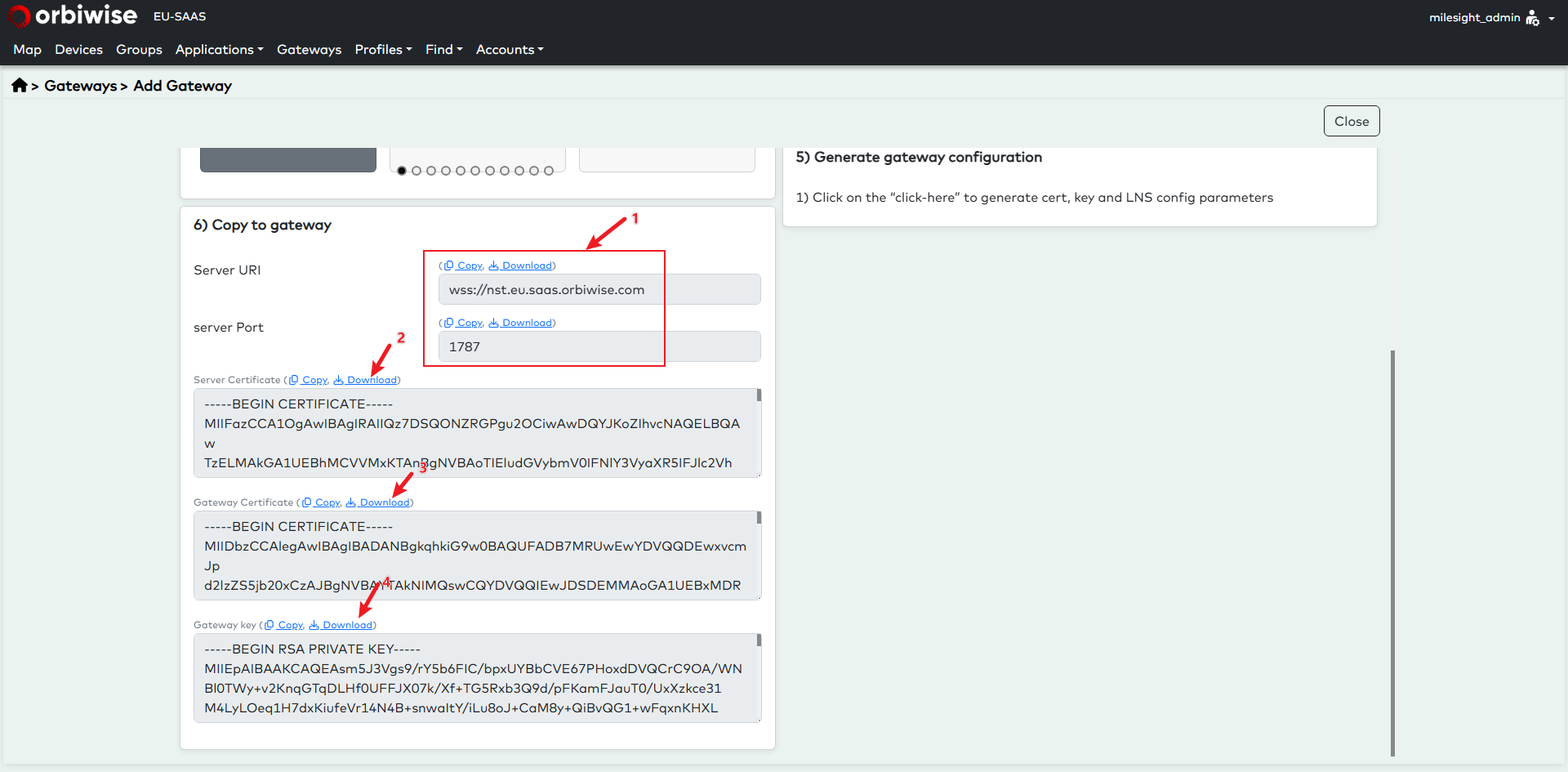Select the third carousel indicator dot
Image resolution: width=1568 pixels, height=772 pixels.
coord(431,171)
